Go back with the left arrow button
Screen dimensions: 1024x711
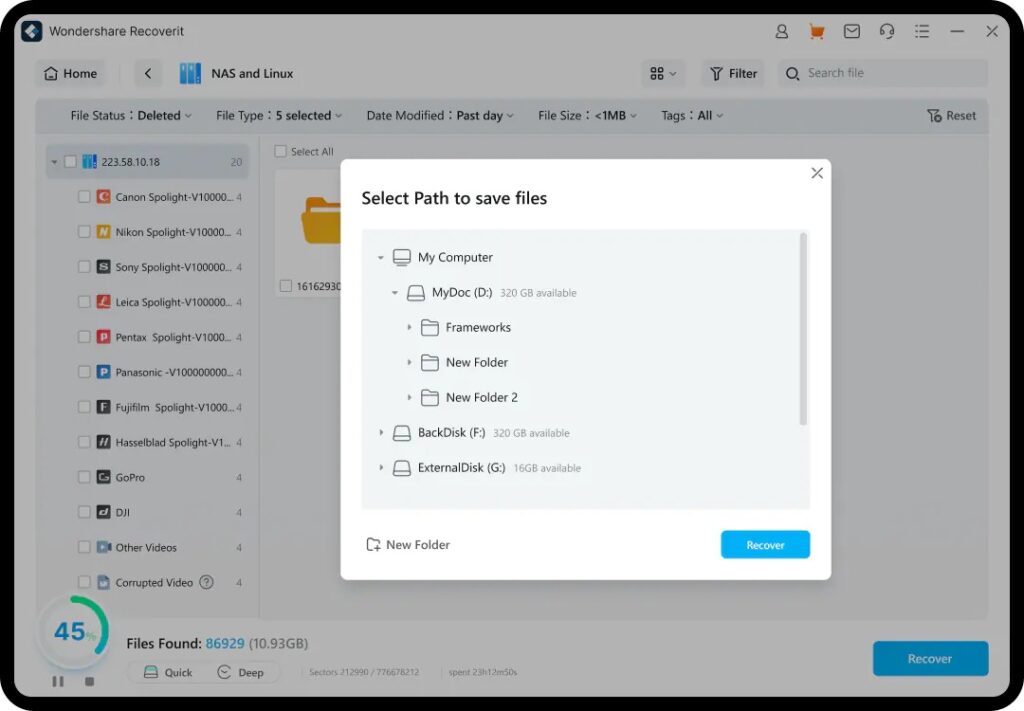148,73
